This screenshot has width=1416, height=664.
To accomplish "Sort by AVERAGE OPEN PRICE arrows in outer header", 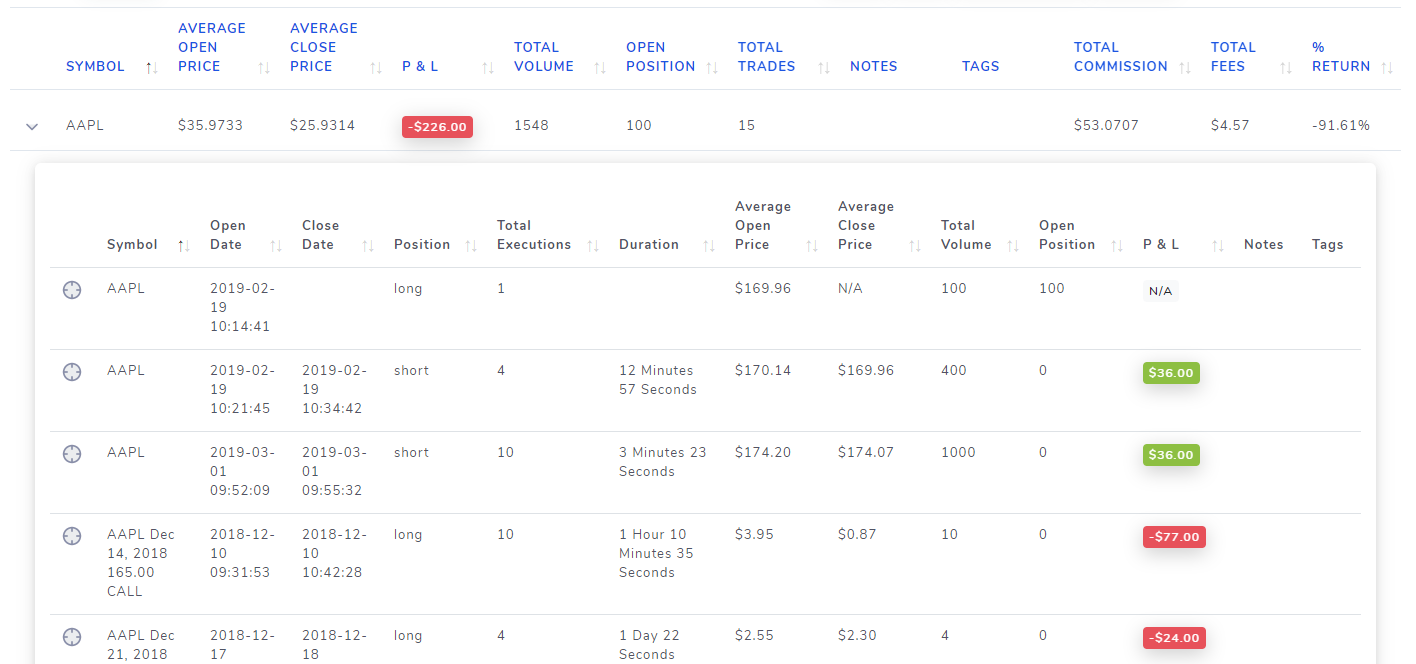I will (x=264, y=67).
